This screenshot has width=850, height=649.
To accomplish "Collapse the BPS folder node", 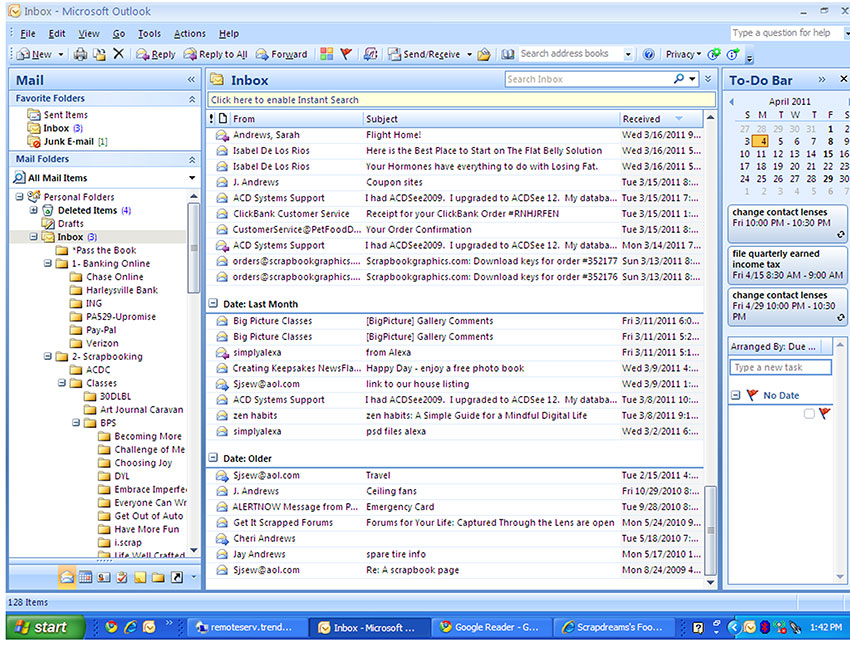I will click(x=76, y=422).
